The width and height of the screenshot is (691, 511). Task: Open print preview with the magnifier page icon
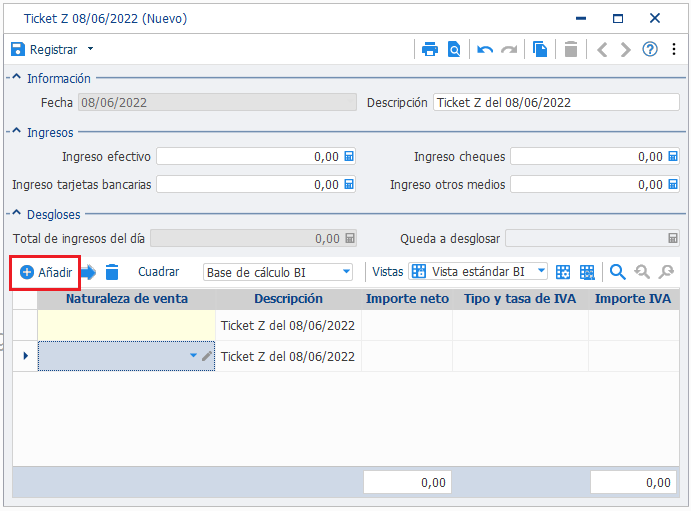454,49
